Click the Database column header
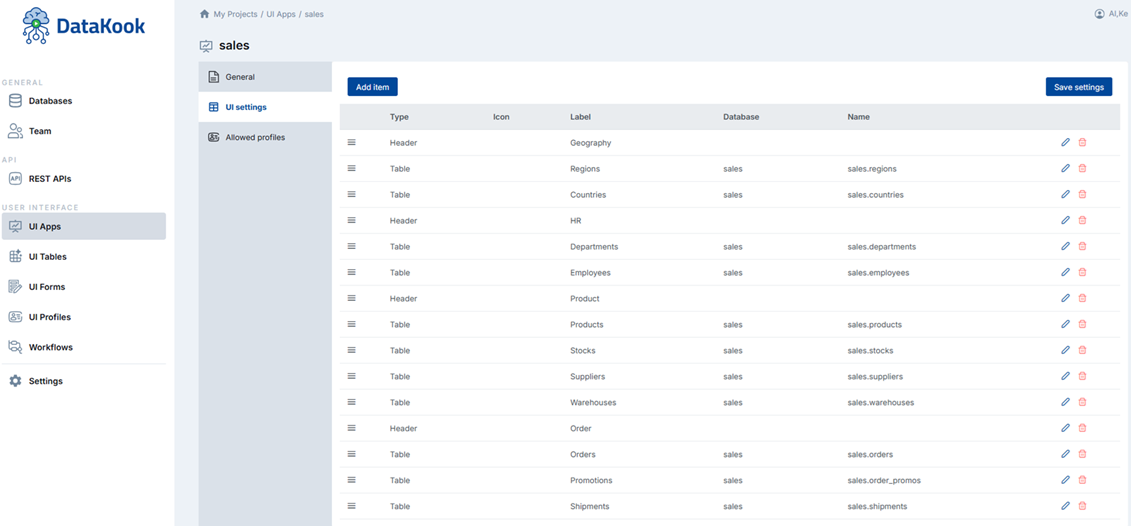This screenshot has height=526, width=1131. pos(741,116)
